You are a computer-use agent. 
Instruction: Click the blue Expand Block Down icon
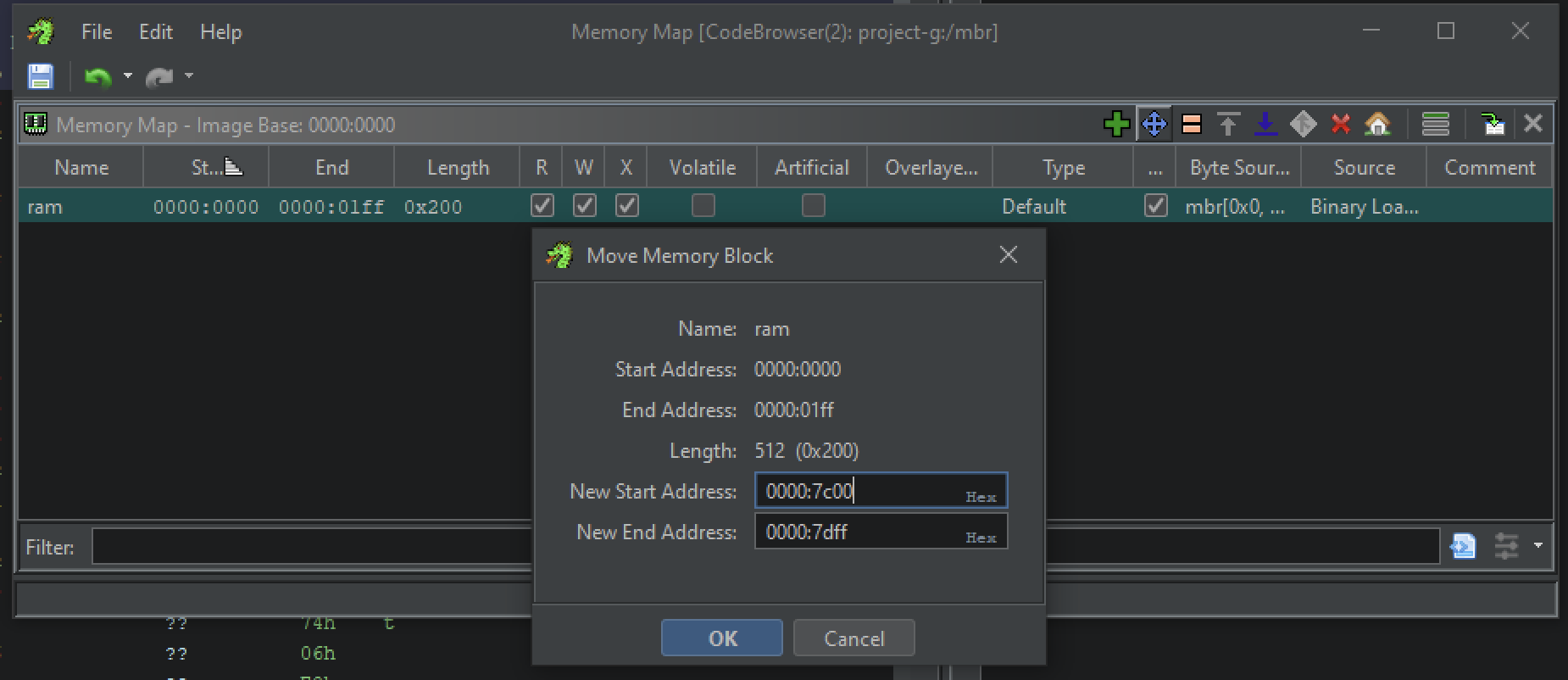1265,125
